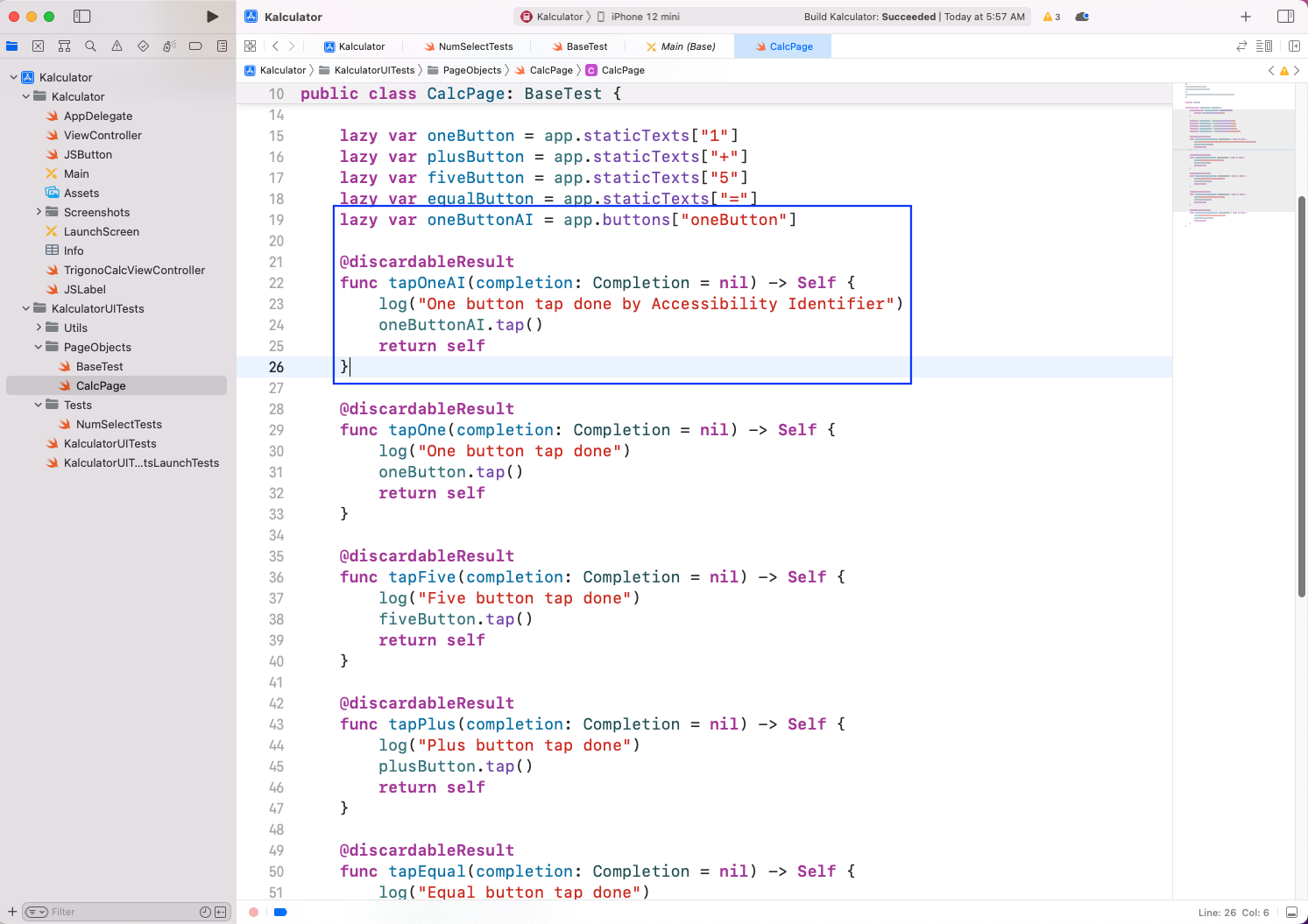Open PageObjects in the jump bar
1308x924 pixels.
coord(464,70)
